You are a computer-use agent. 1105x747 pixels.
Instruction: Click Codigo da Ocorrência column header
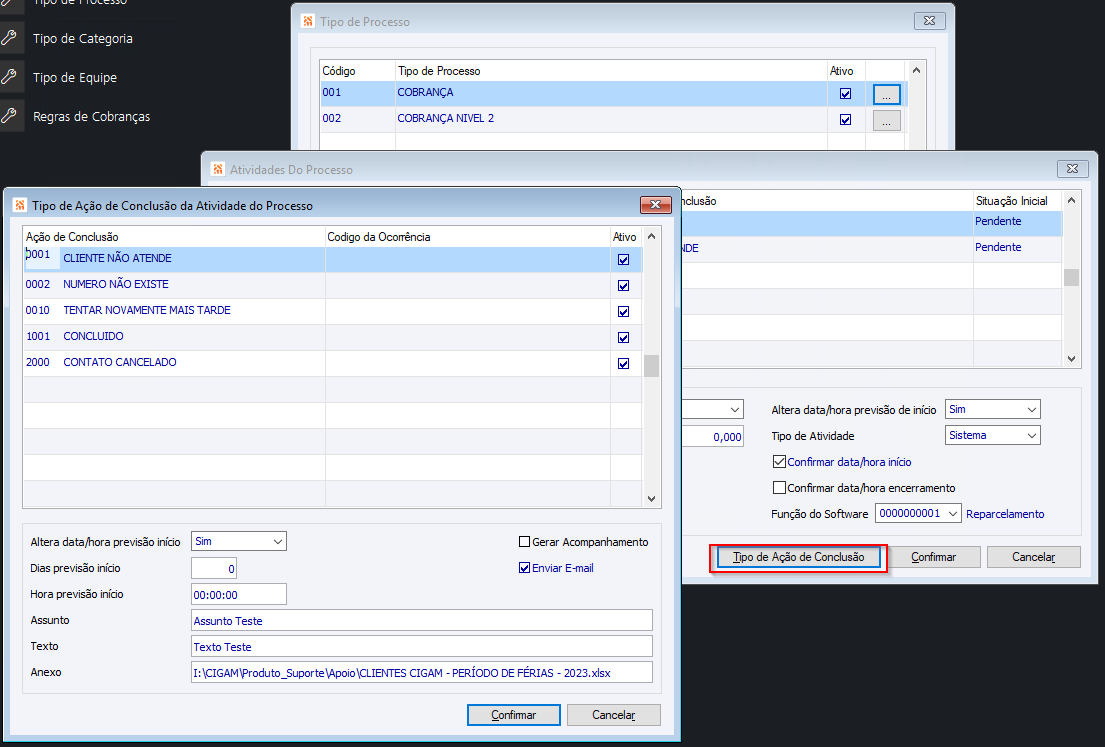click(x=467, y=237)
